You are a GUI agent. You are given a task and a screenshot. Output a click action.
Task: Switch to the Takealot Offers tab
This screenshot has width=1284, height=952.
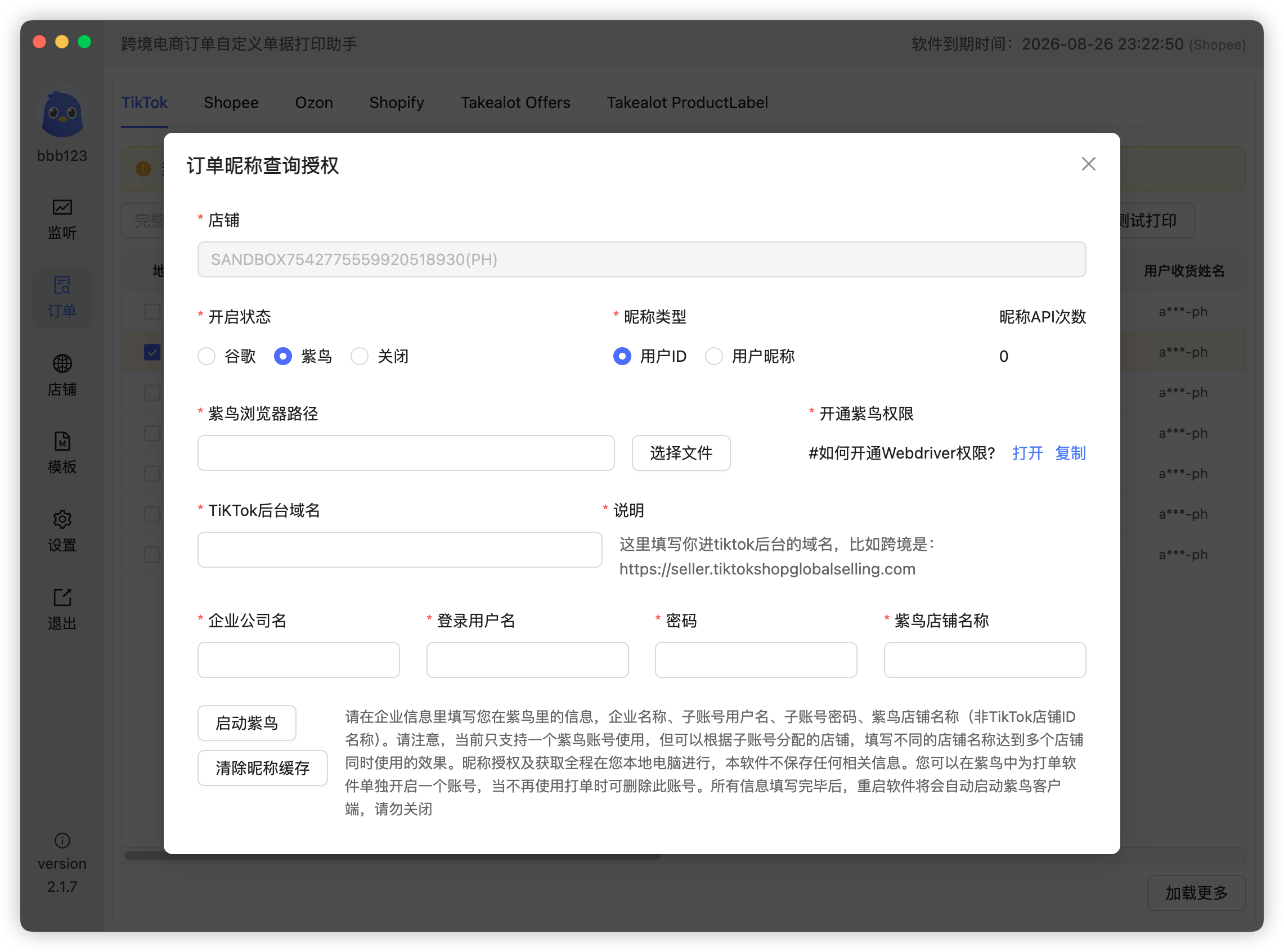(x=515, y=102)
